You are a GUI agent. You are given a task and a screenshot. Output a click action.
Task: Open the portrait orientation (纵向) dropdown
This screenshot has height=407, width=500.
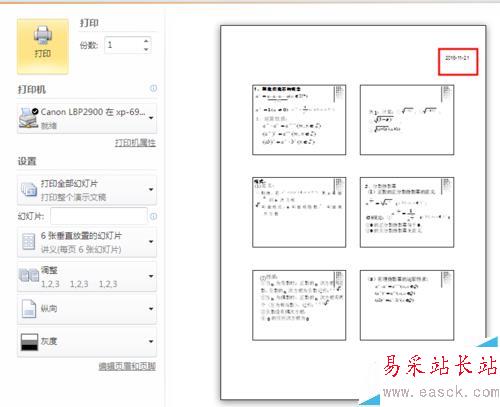point(87,309)
